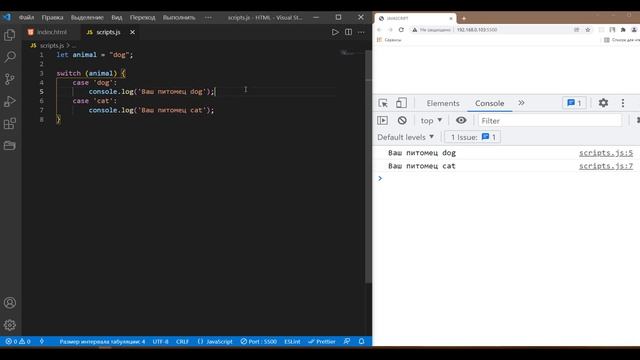The image size is (640, 360).
Task: Click the issues counter badge in DevTools toolbar
Action: click(x=574, y=103)
